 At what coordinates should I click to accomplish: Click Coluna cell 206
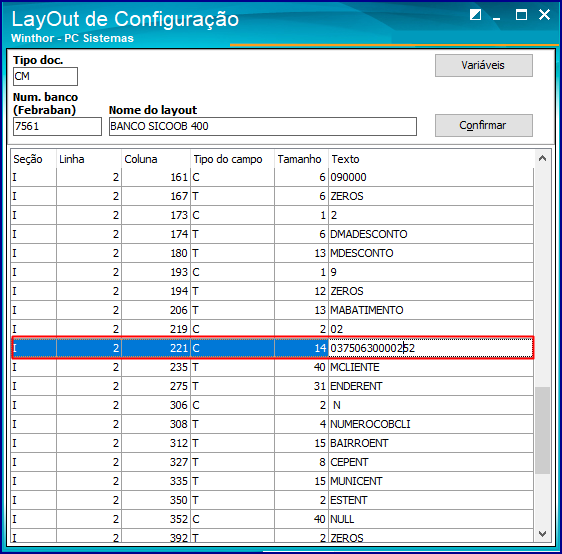click(156, 310)
